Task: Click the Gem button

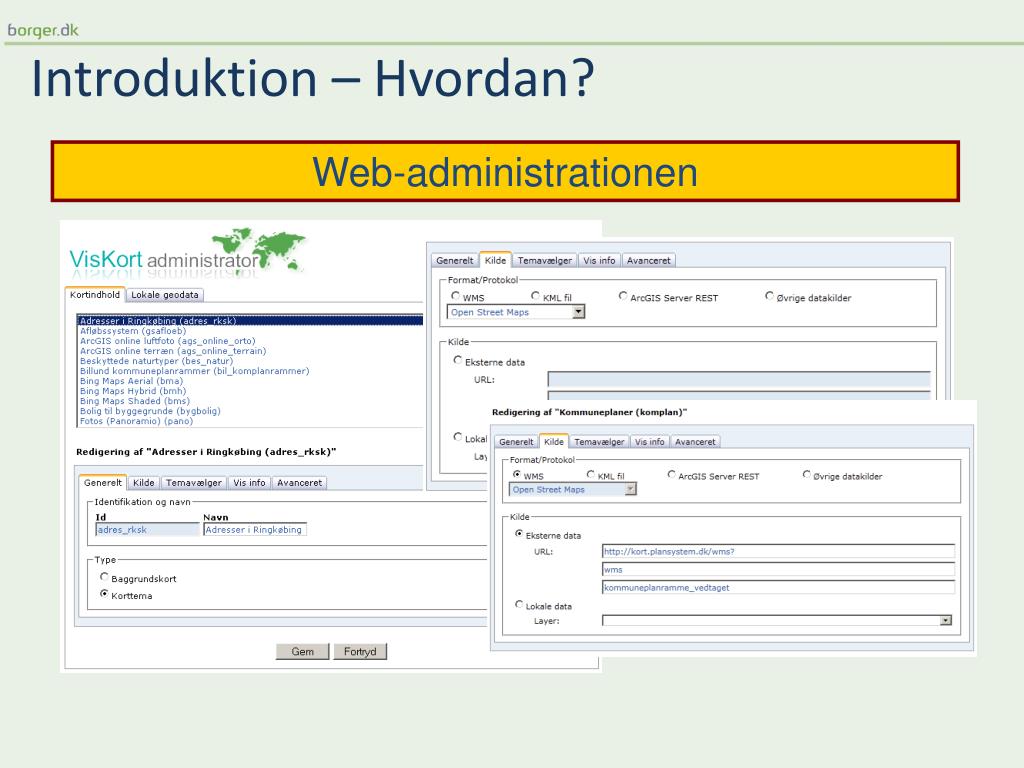Action: [302, 652]
